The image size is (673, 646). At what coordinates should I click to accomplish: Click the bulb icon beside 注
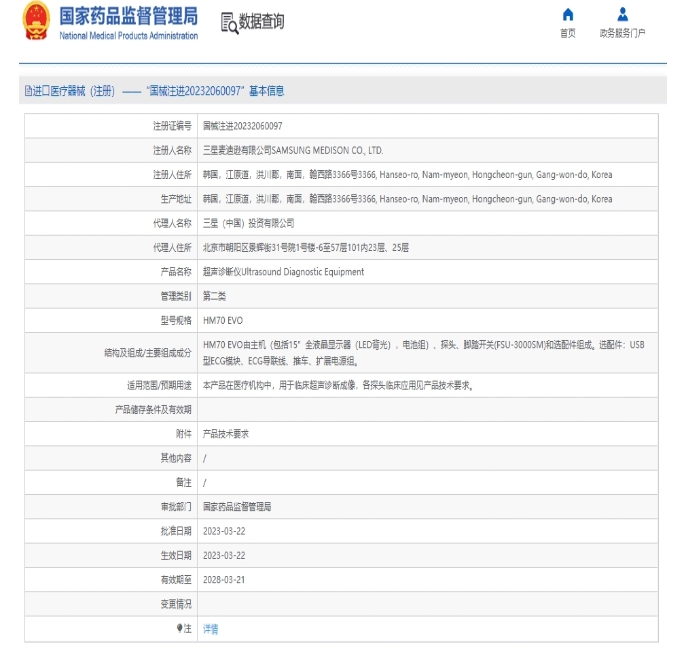point(179,628)
